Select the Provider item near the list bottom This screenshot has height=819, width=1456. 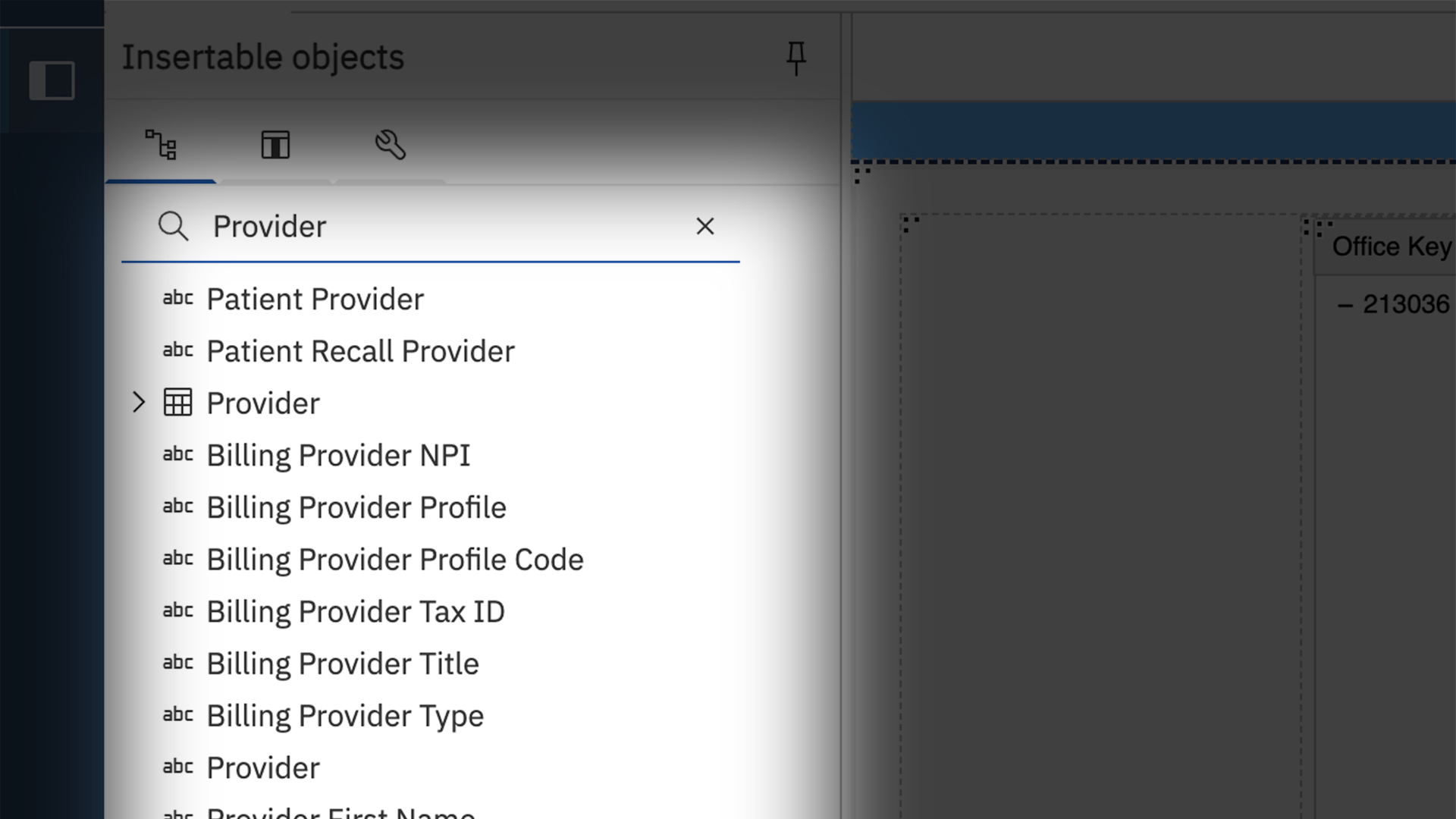pyautogui.click(x=262, y=767)
